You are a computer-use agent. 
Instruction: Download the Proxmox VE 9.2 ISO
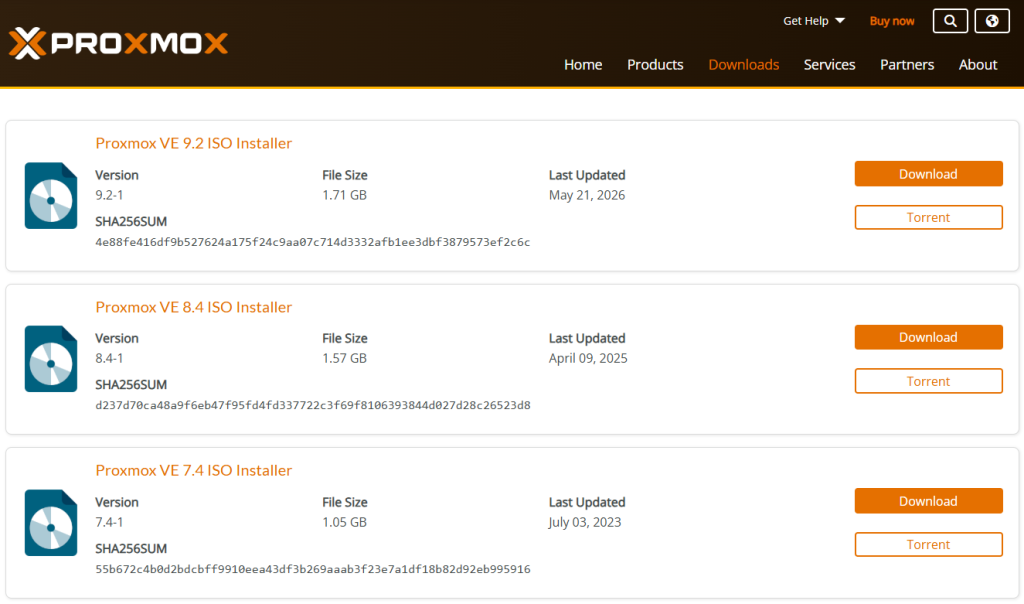[x=929, y=174]
